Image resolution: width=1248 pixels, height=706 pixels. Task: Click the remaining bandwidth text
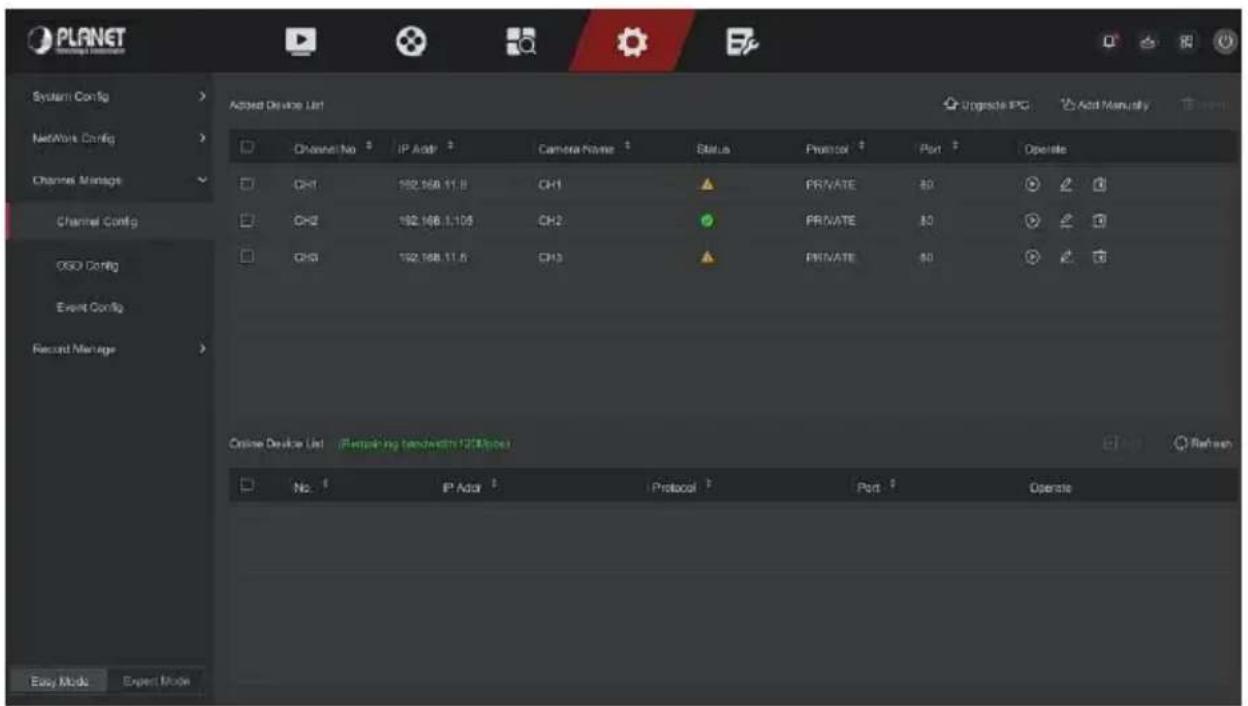click(x=427, y=443)
